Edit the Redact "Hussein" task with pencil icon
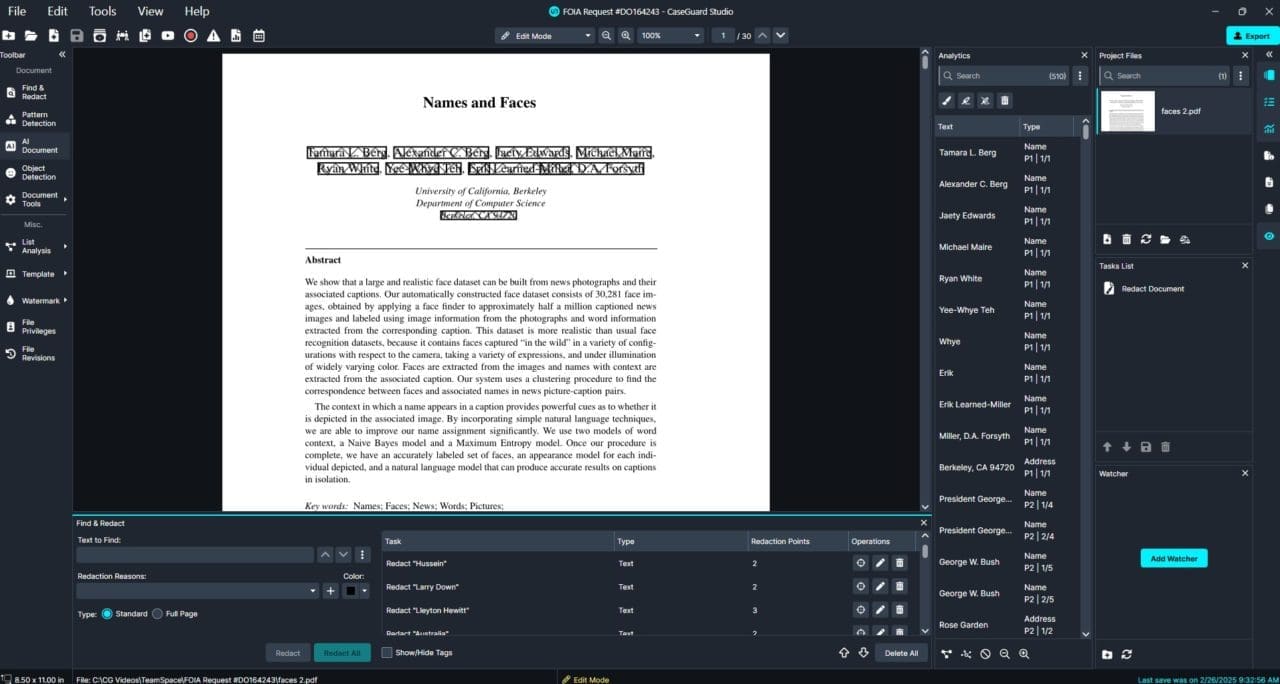 (878, 563)
